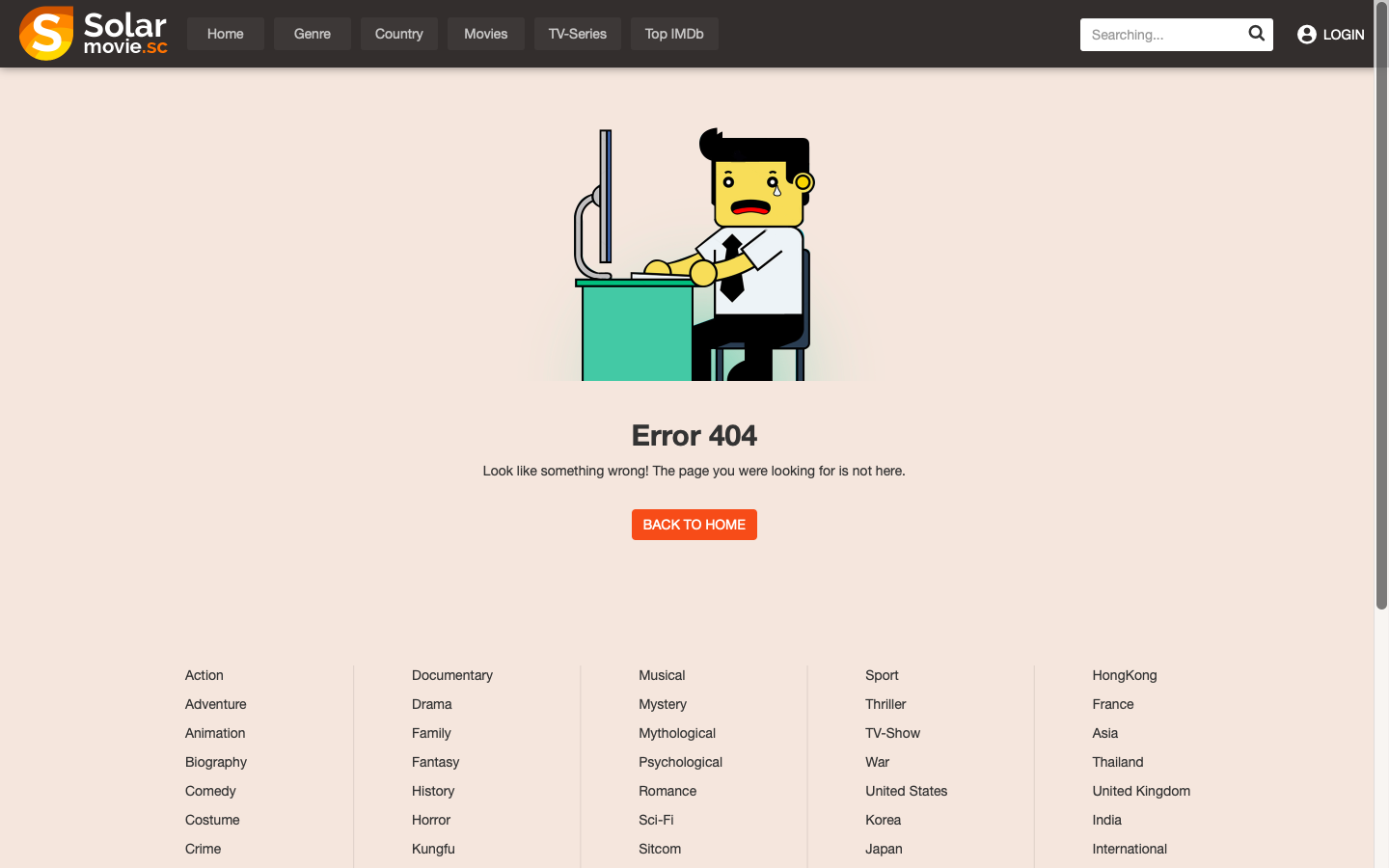
Task: Click the LOGIN link
Action: click(1343, 35)
